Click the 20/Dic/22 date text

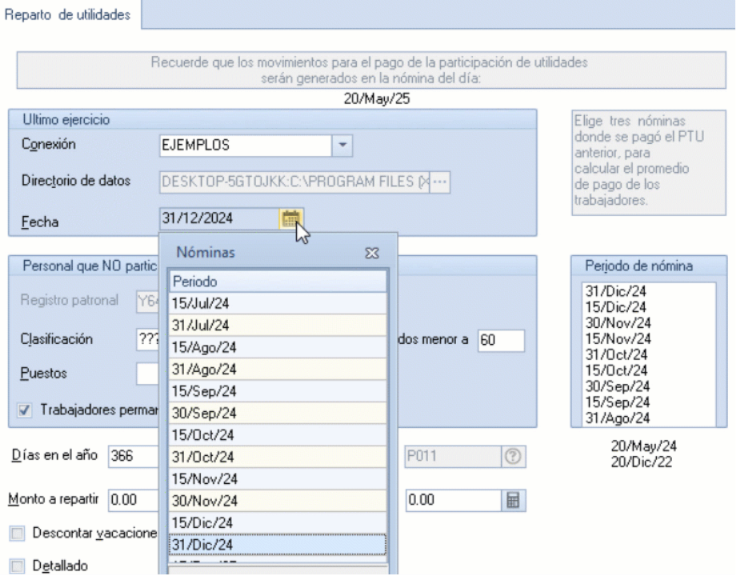click(x=641, y=462)
